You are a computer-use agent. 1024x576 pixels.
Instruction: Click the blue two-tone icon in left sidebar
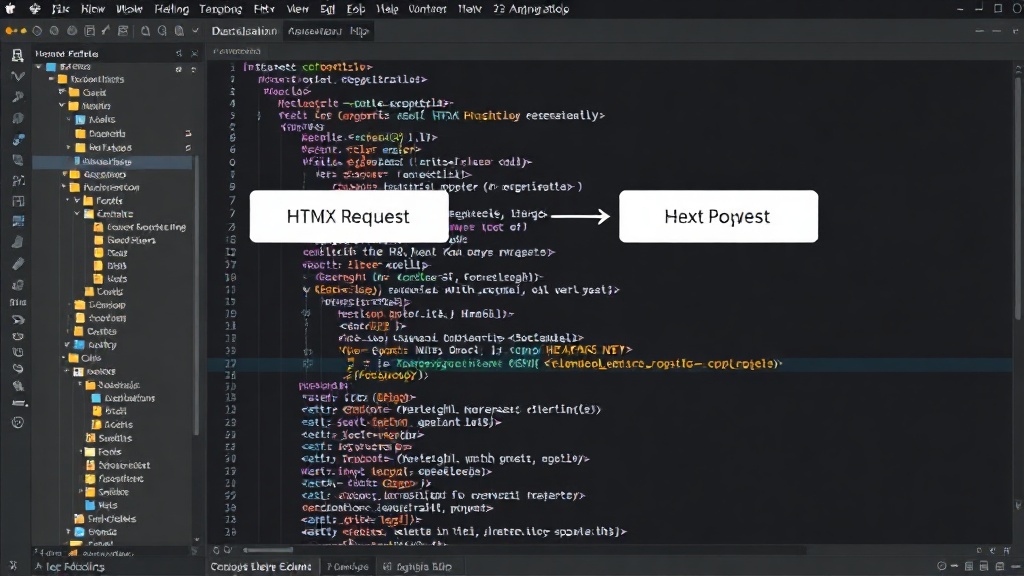18,139
